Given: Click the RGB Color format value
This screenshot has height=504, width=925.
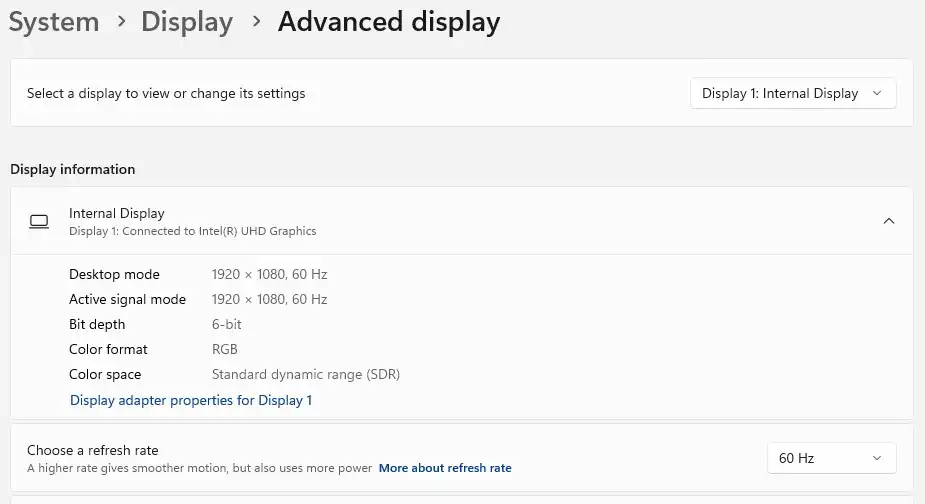Looking at the screenshot, I should coord(225,349).
